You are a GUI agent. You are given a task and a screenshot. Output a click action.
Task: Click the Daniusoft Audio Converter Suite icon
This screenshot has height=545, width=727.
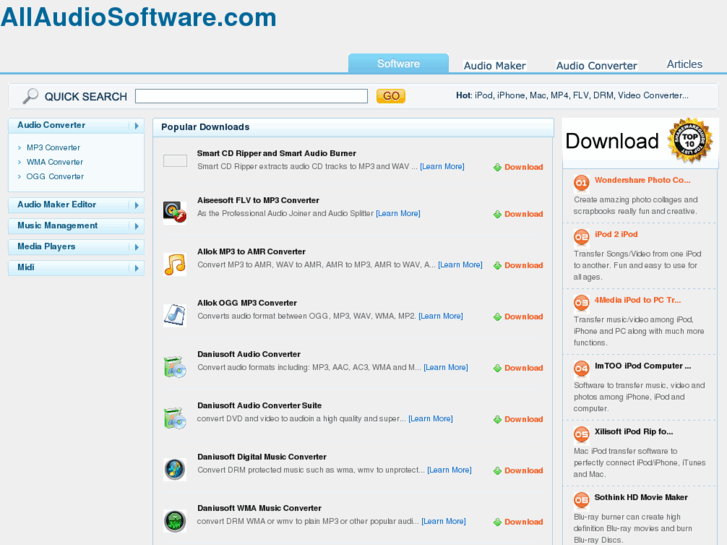pyautogui.click(x=175, y=418)
